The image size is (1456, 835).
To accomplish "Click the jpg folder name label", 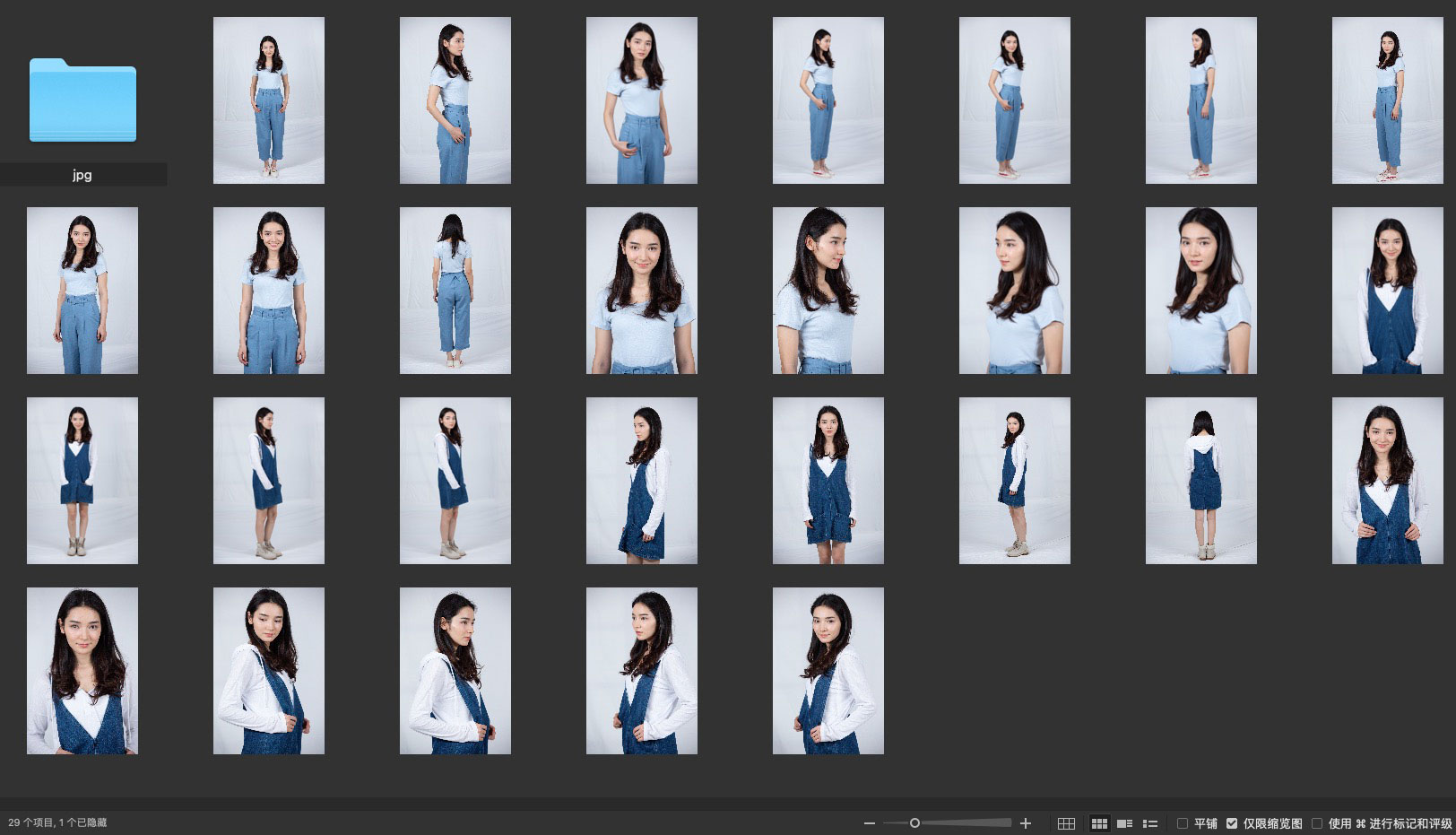I will (x=82, y=175).
